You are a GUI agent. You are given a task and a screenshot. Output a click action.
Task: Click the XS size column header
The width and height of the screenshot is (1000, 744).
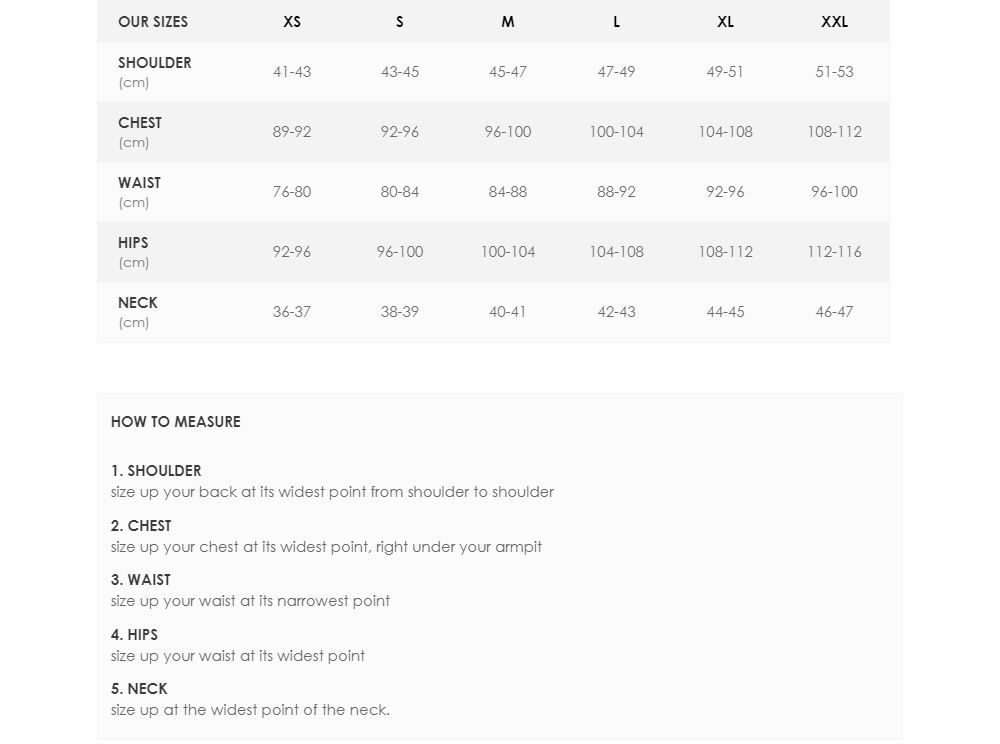(291, 22)
